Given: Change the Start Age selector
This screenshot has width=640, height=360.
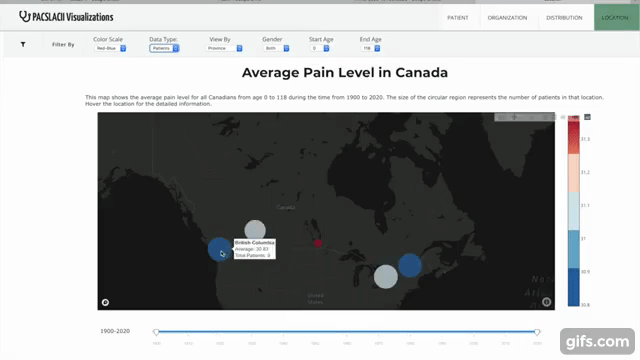Looking at the screenshot, I should [x=320, y=48].
